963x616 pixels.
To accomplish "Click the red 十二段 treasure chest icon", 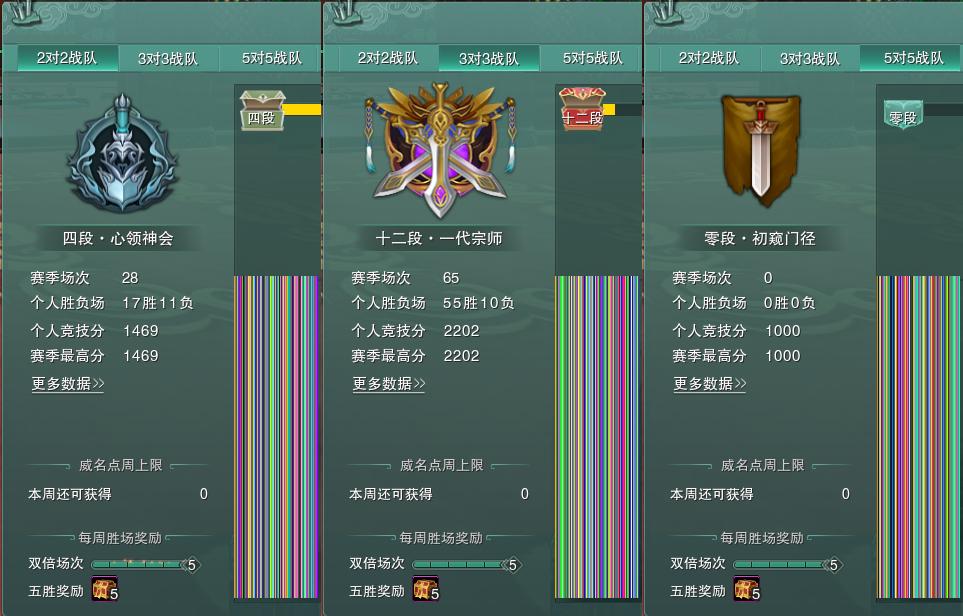I will tap(583, 108).
